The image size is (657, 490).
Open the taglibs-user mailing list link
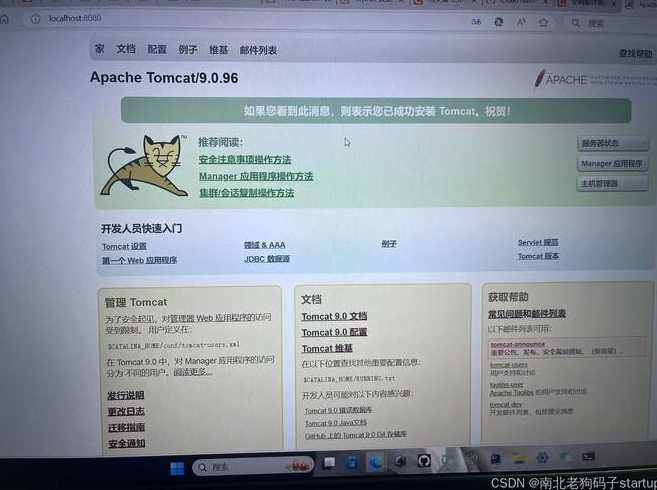point(507,385)
